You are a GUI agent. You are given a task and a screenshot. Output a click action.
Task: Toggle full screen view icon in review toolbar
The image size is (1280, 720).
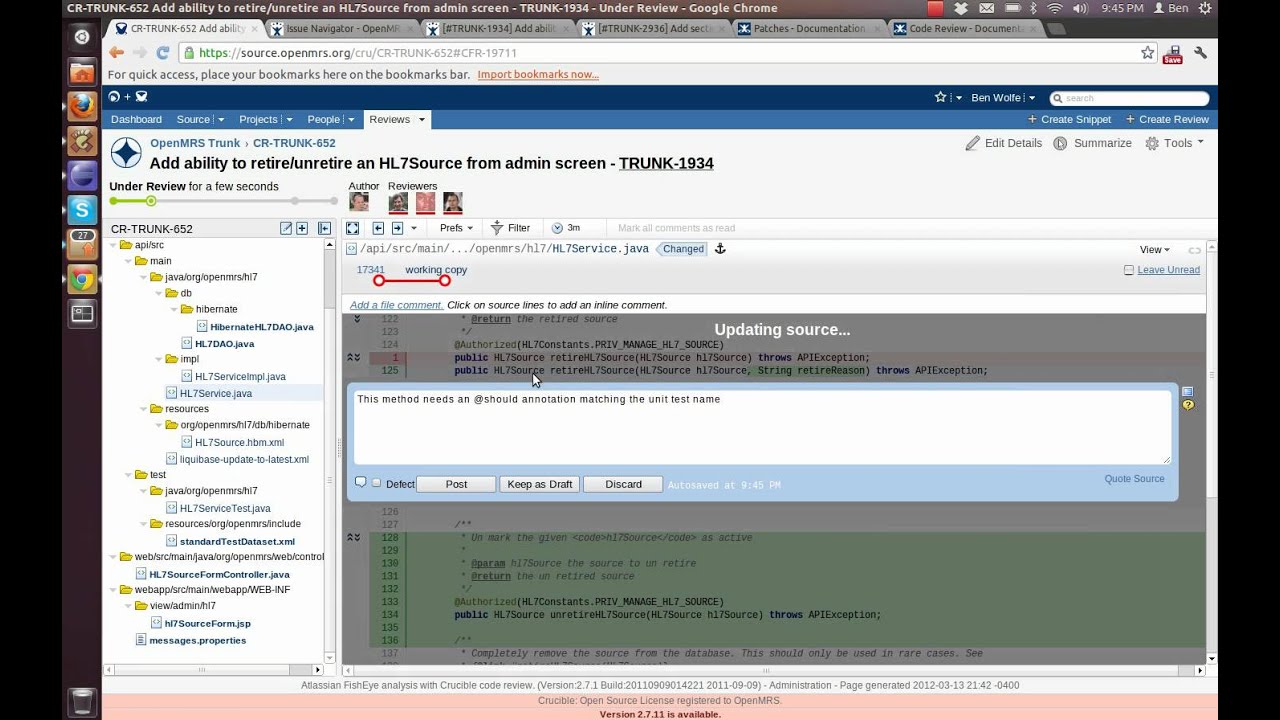pos(353,228)
